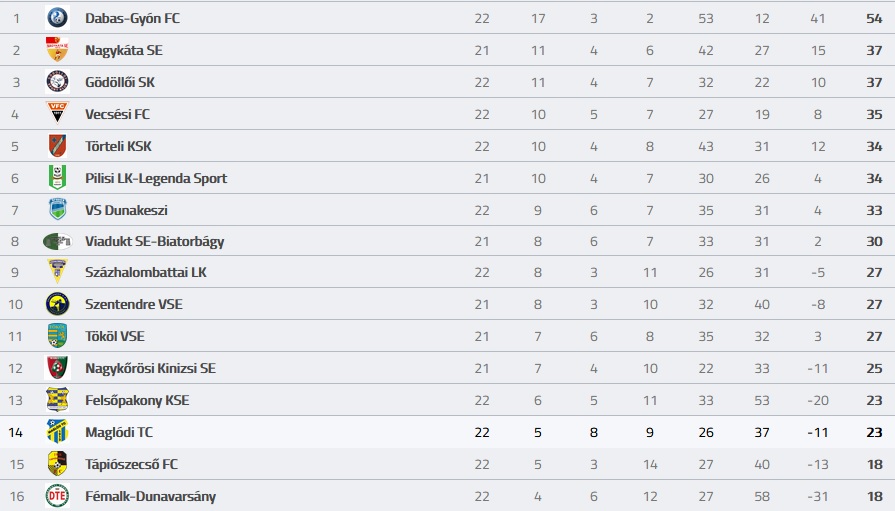Screen dimensions: 895x511
Task: Click the Viadukt SE-Biatorbágy logo
Action: pos(57,242)
